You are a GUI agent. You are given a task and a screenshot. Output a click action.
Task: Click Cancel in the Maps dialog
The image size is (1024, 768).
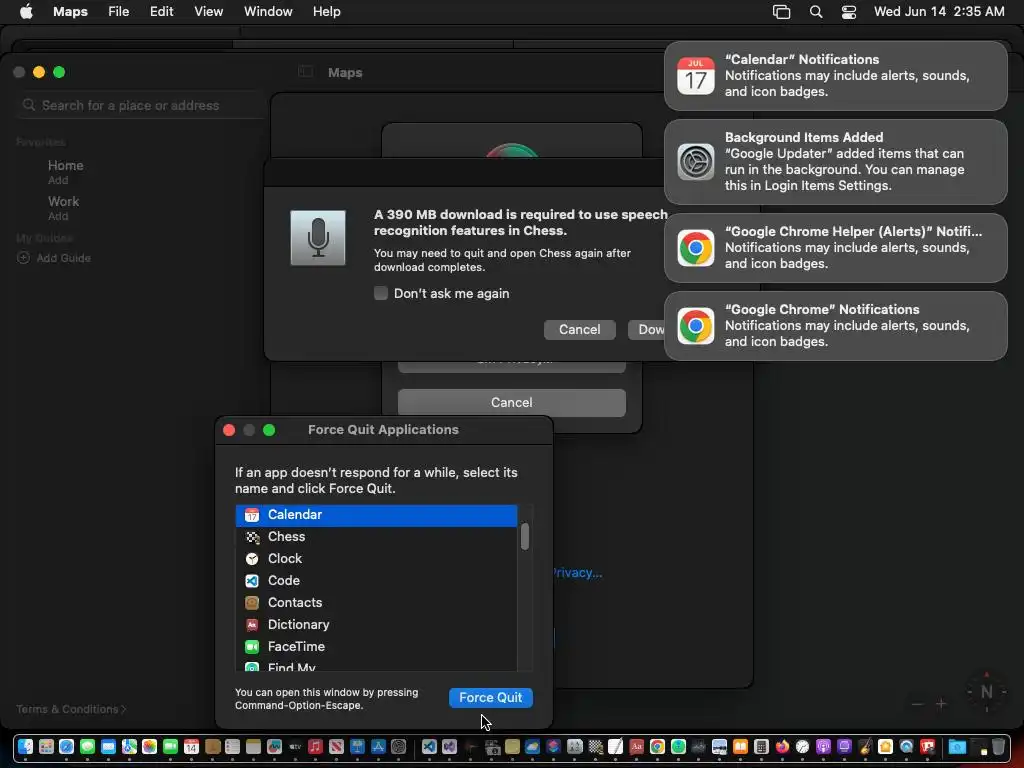pos(511,402)
